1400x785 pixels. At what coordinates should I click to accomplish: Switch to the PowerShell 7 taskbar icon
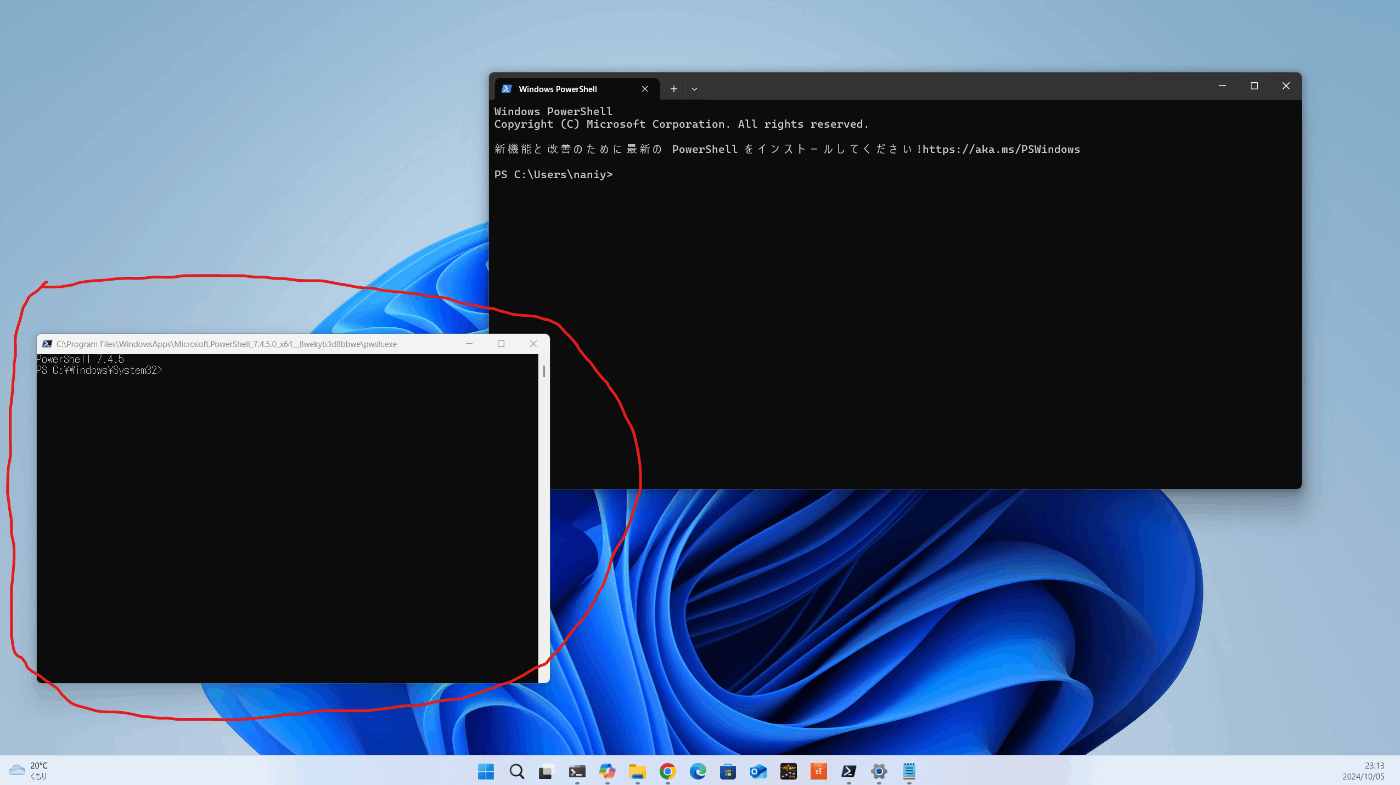tap(848, 771)
